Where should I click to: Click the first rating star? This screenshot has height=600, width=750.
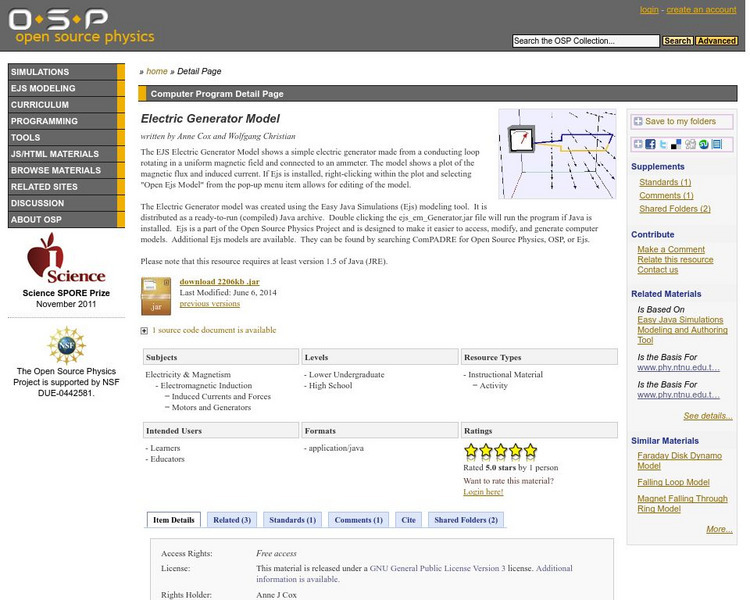click(x=471, y=451)
